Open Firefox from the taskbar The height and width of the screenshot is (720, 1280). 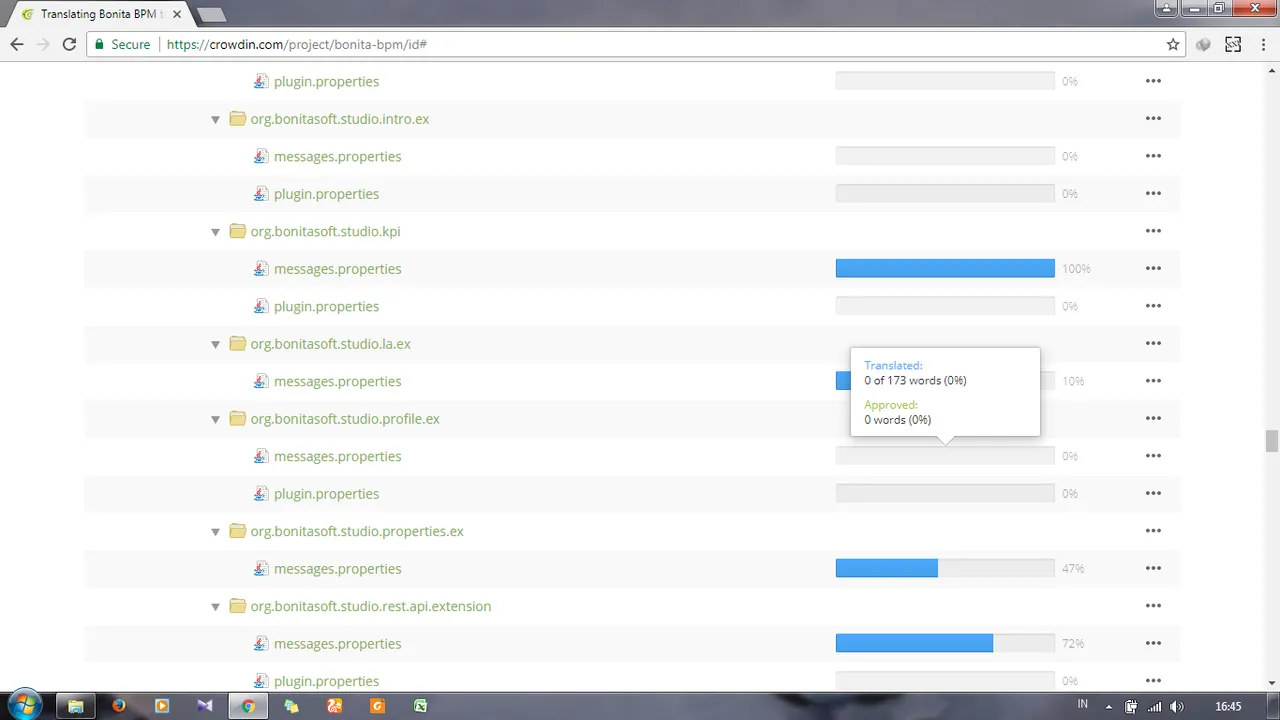119,705
